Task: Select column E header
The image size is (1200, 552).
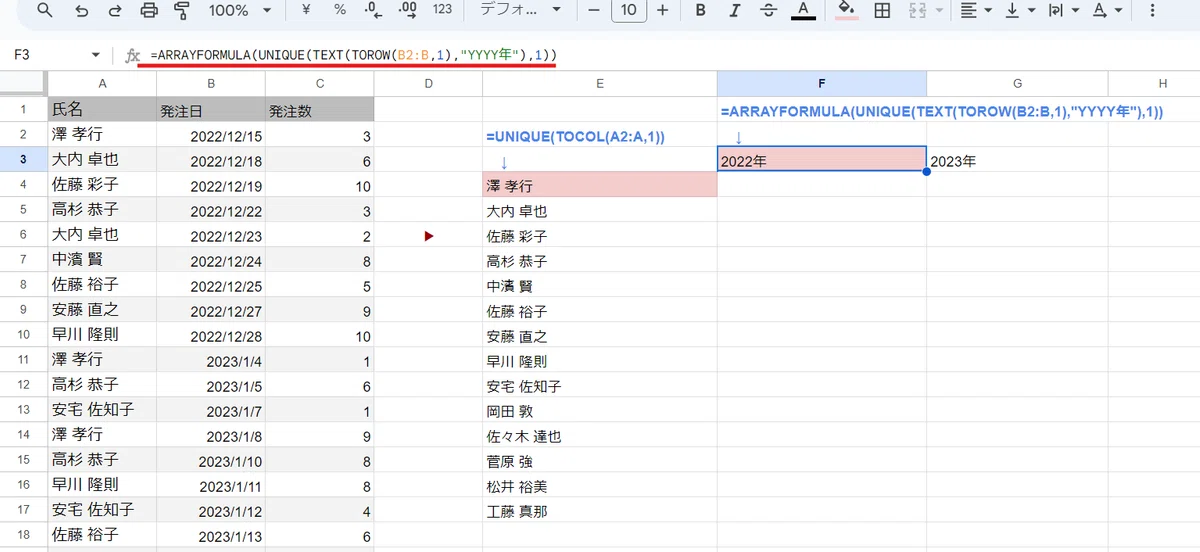Action: click(600, 83)
